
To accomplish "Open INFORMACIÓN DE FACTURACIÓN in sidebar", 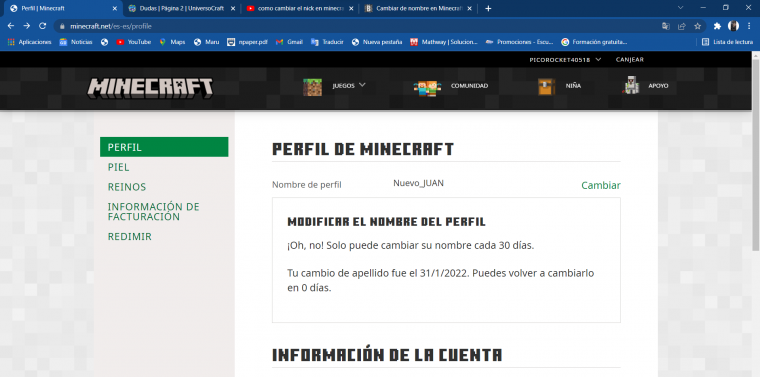I will (153, 212).
